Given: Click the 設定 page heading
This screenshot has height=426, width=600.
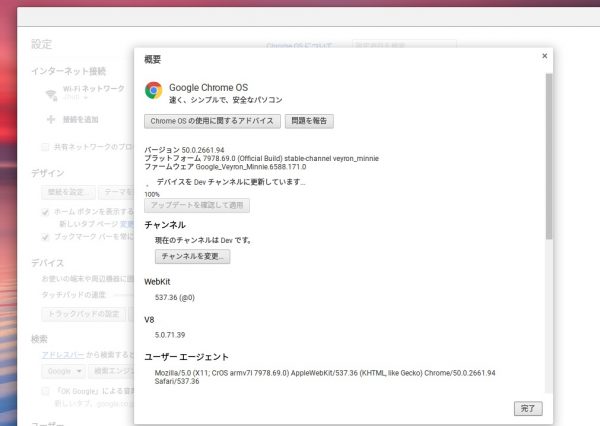Looking at the screenshot, I should (41, 44).
